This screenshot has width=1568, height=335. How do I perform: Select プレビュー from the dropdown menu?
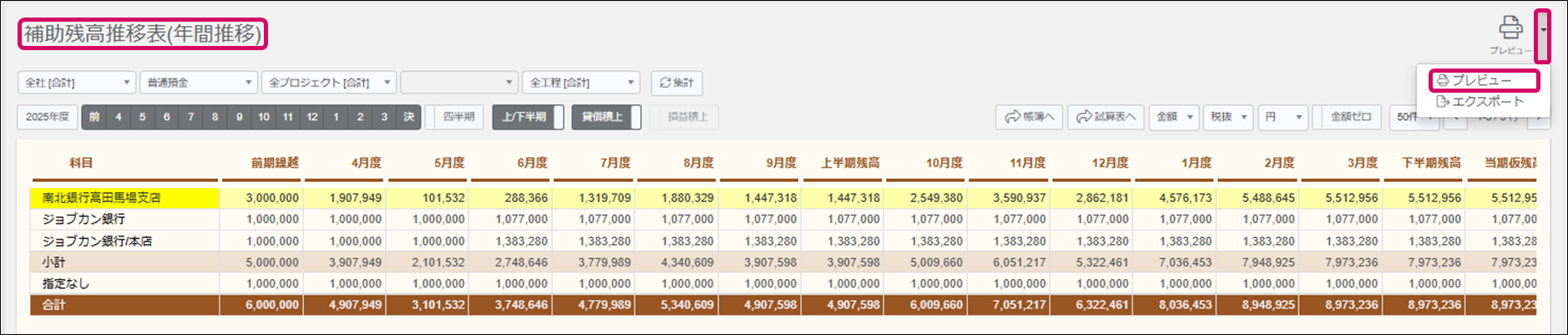coord(1483,80)
